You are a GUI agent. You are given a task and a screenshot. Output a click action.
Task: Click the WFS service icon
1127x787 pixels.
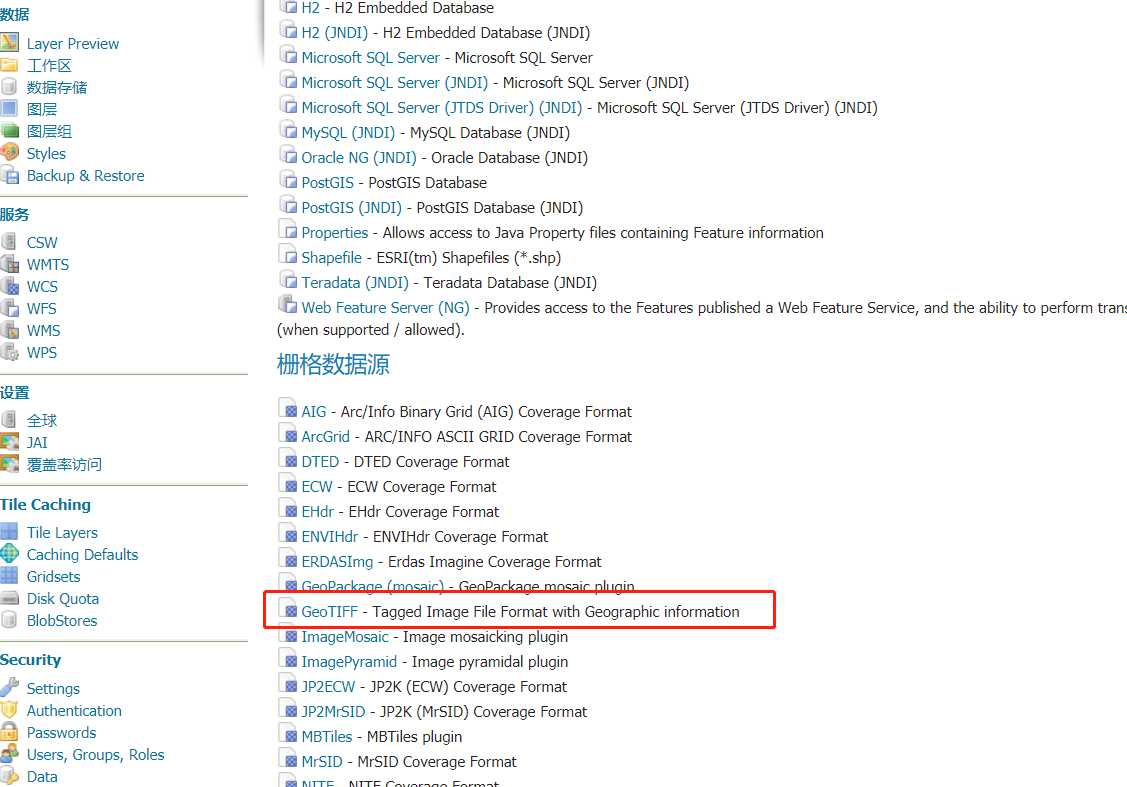[9, 308]
